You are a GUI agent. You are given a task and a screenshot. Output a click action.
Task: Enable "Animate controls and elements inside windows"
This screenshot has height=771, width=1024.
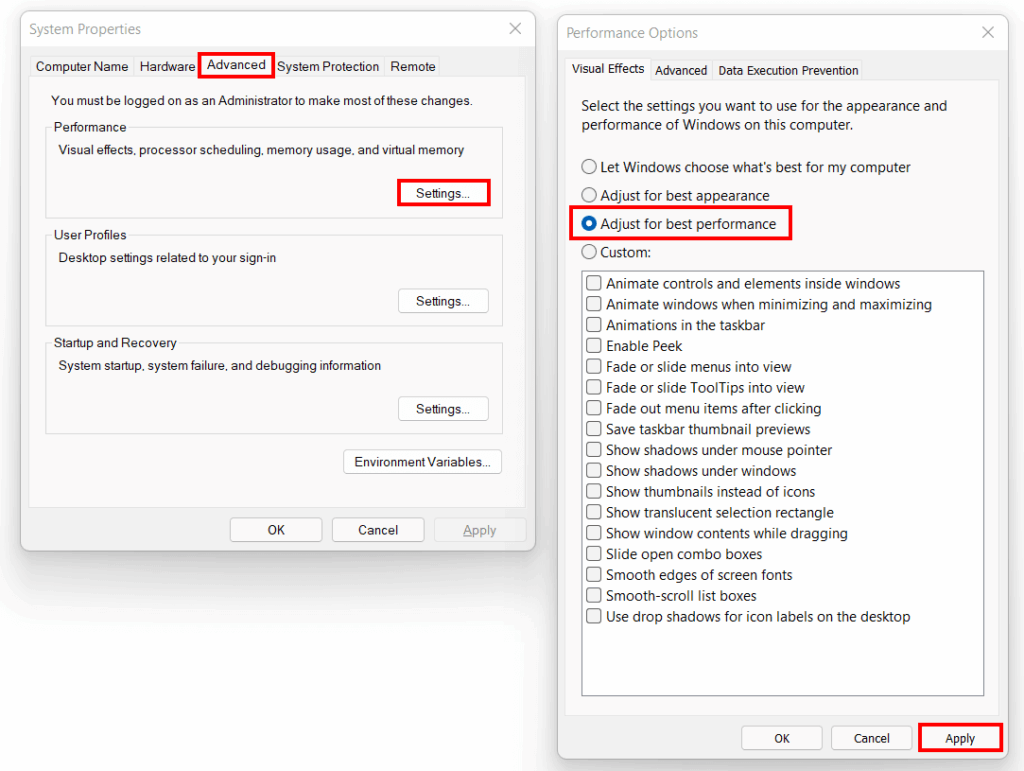(593, 283)
